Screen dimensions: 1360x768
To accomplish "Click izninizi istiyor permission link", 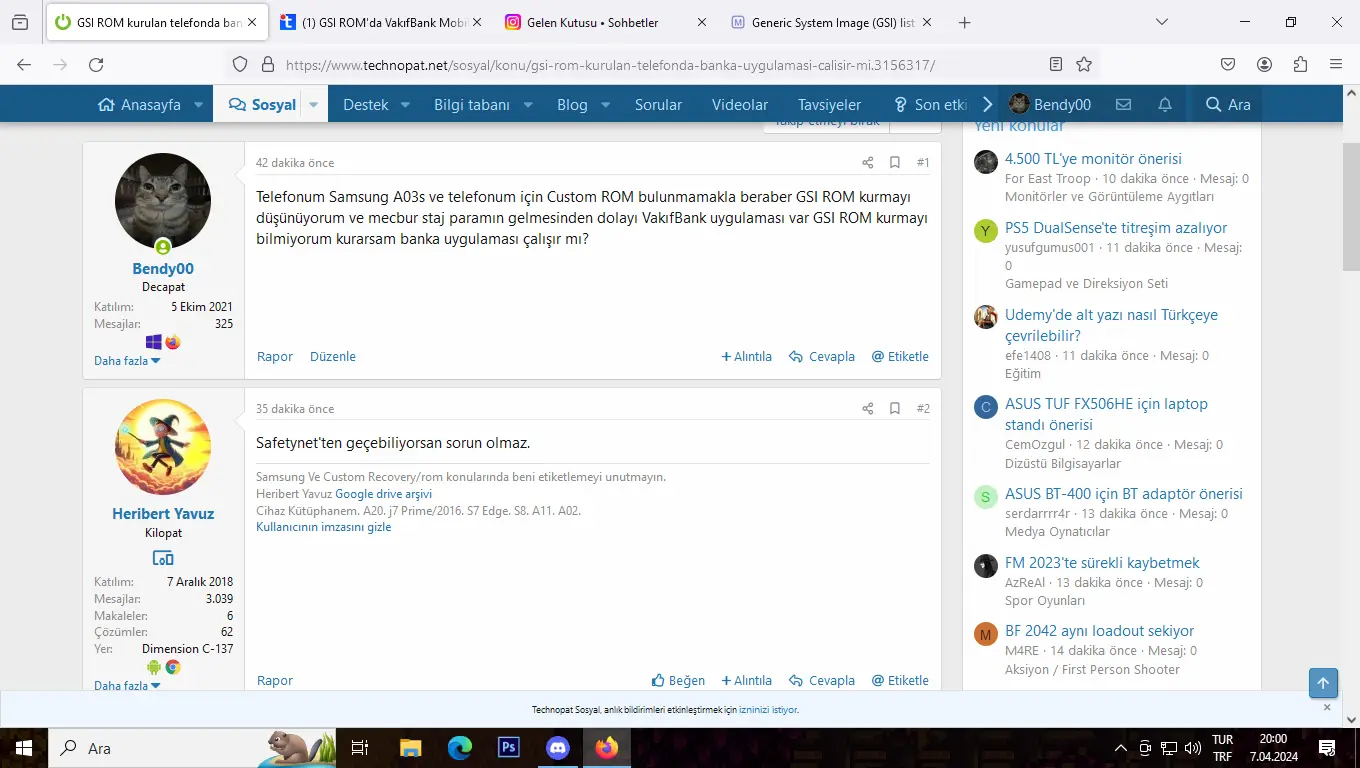I will click(768, 710).
